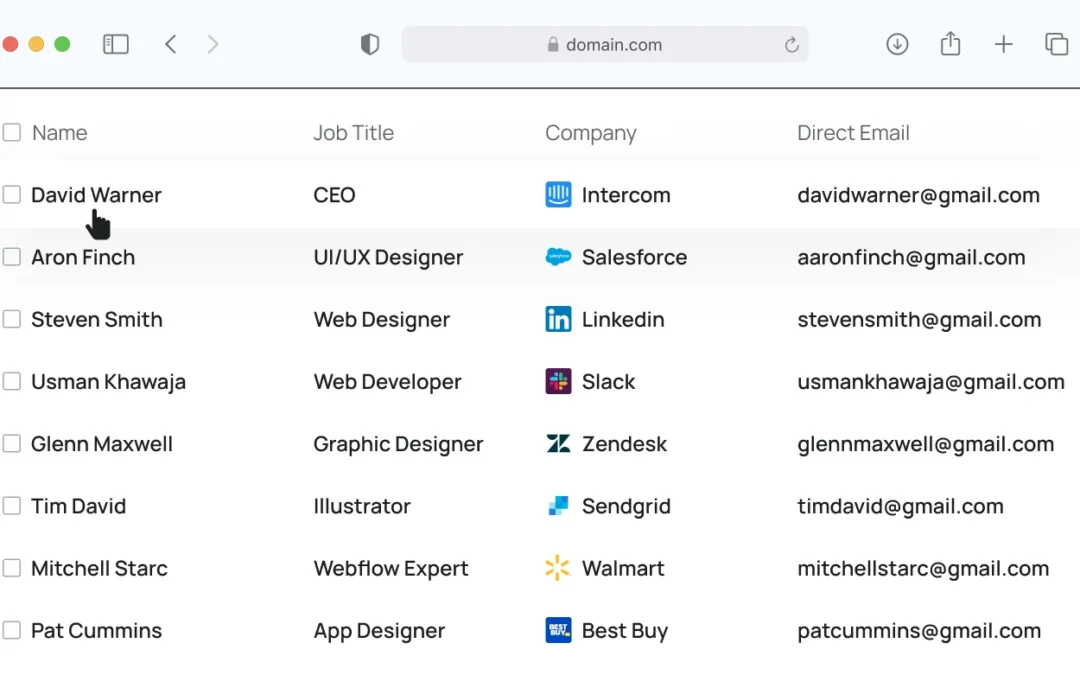Tick the checkbox for Glenn Maxwell
Screen dimensions: 1080x675
point(12,443)
